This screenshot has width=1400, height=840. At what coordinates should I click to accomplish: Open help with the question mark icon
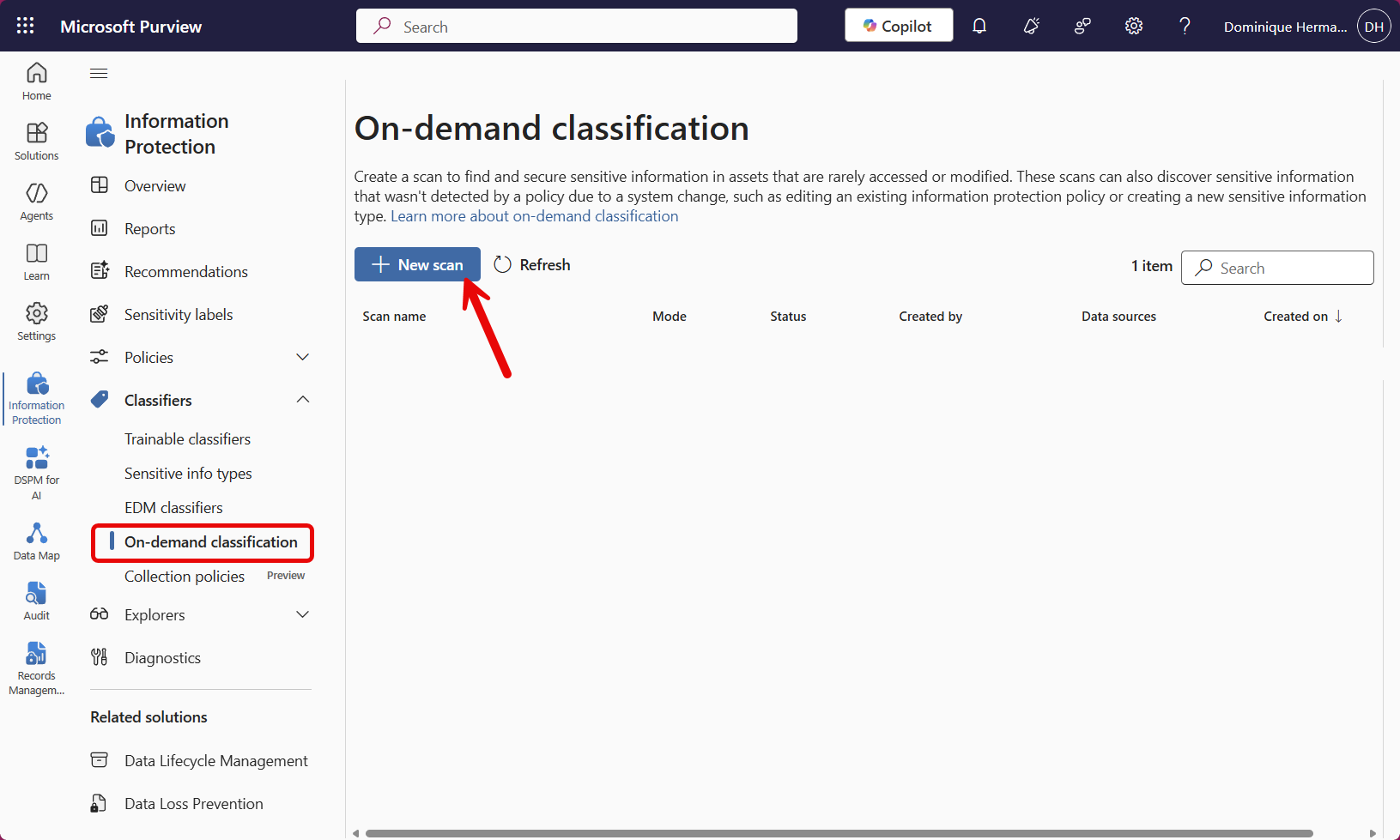1185,26
